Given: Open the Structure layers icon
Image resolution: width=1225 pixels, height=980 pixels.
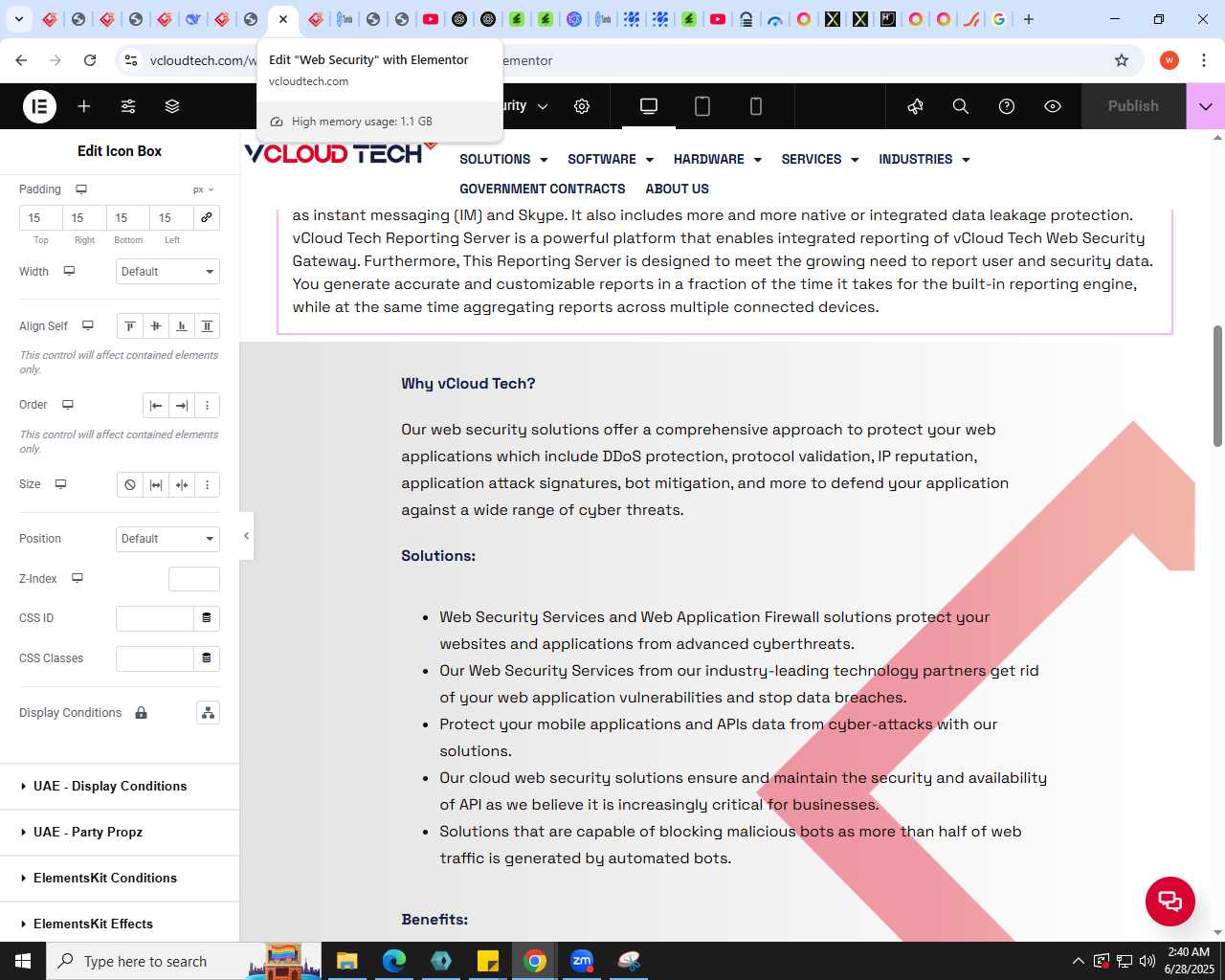Looking at the screenshot, I should [x=172, y=106].
